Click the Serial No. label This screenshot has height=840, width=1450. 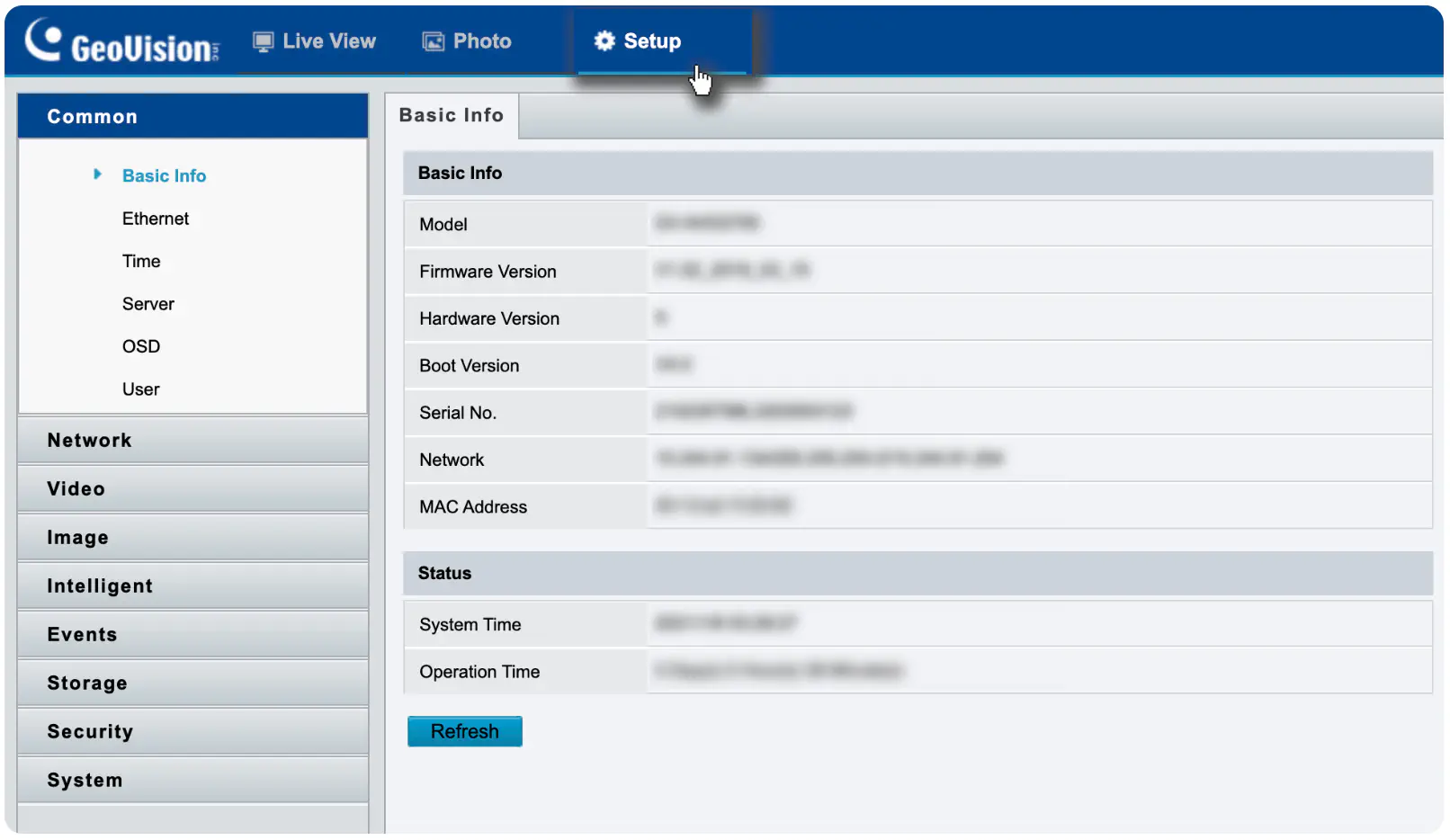coord(458,413)
